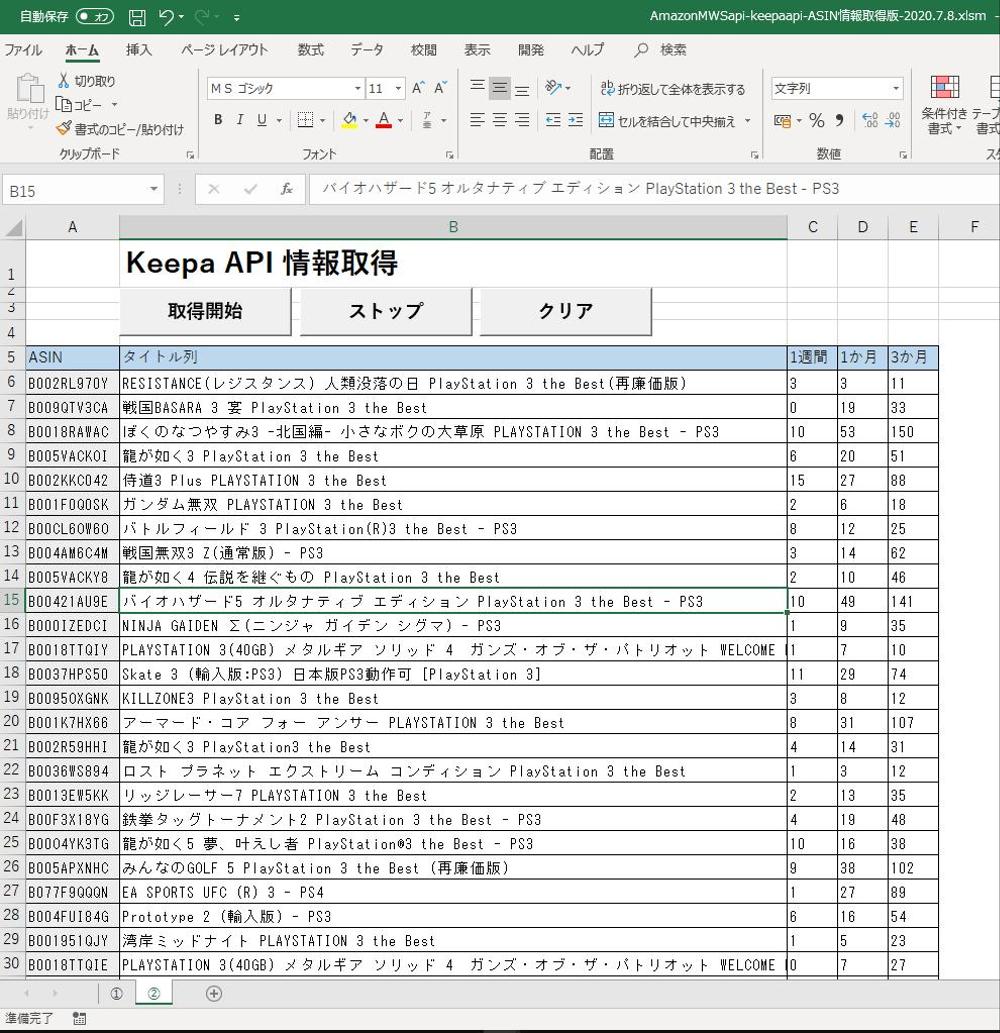The image size is (1000, 1033).
Task: Increase font size with large A icon
Action: (418, 88)
